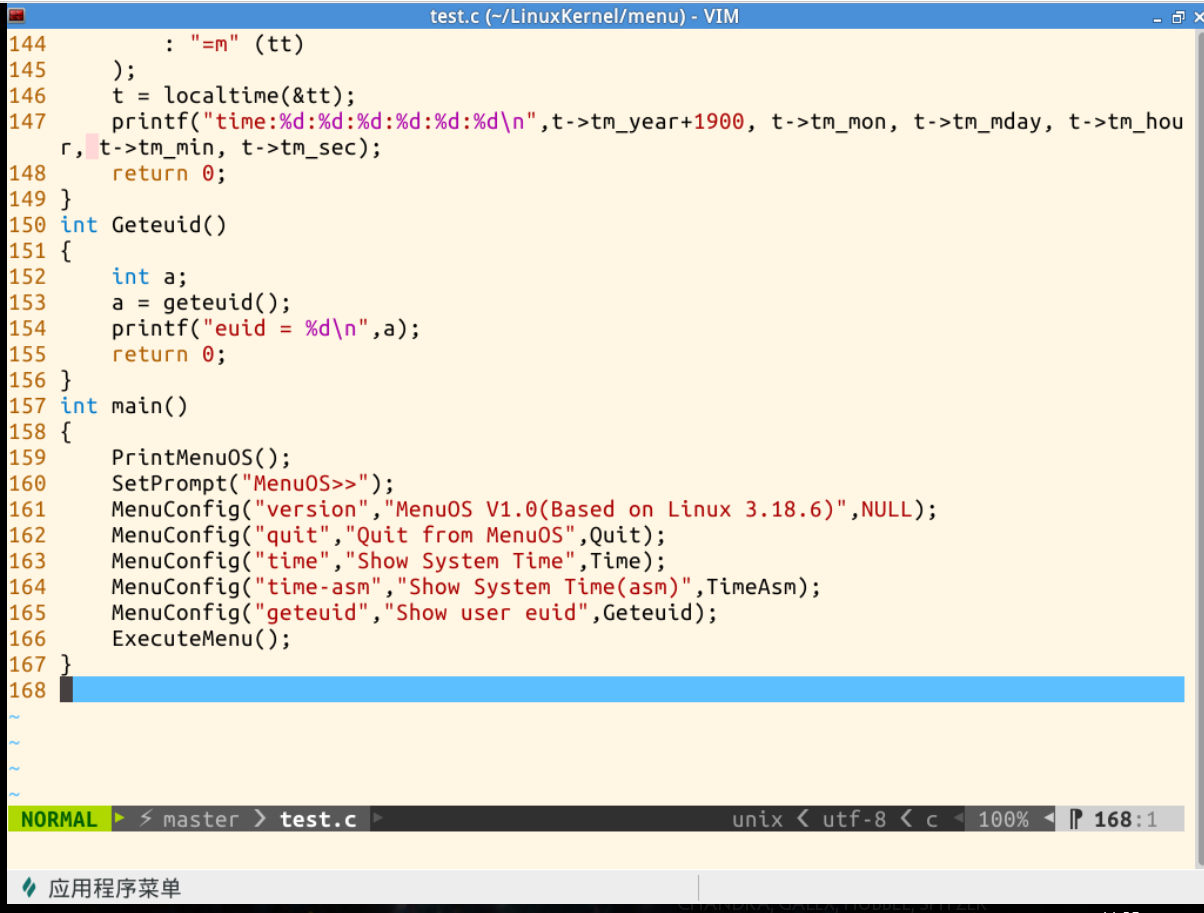
Task: Click the highlighted empty line 168
Action: [x=600, y=690]
